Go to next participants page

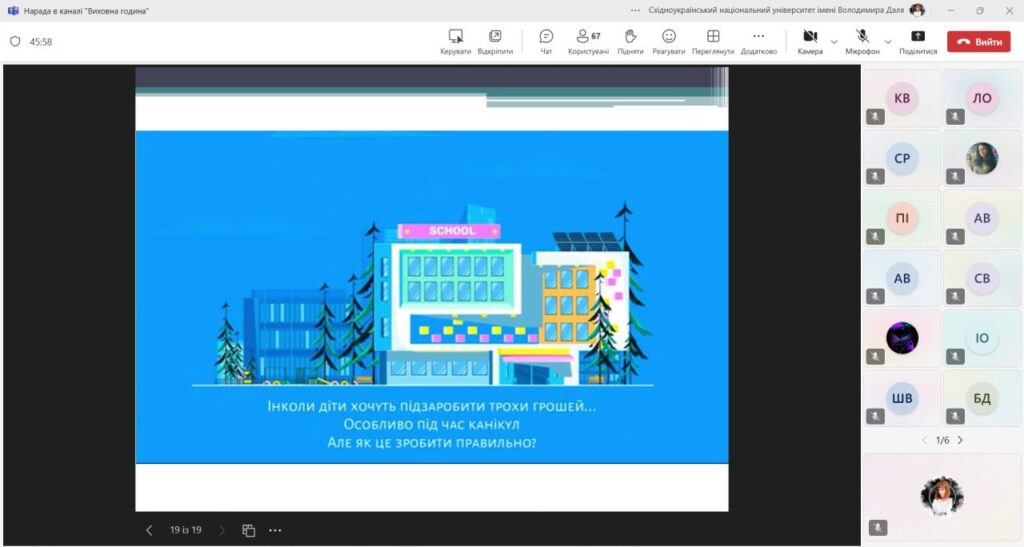click(961, 440)
